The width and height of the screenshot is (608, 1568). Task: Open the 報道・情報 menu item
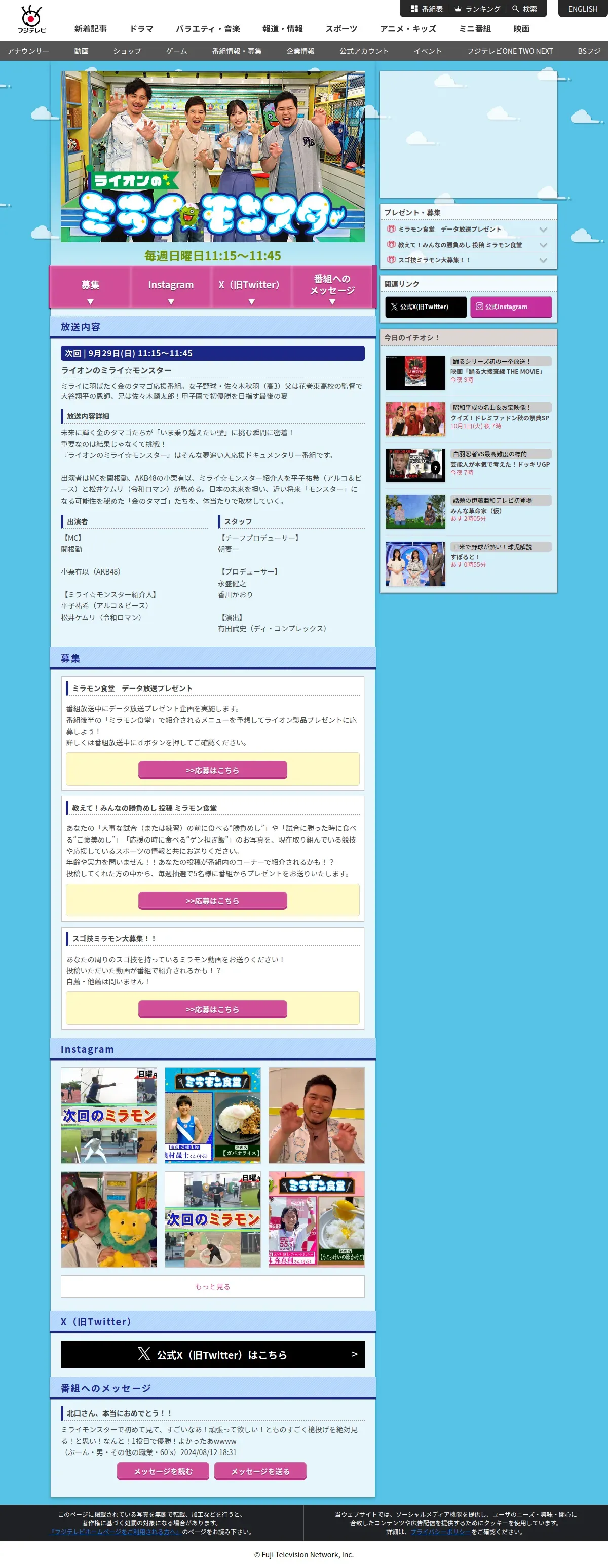pyautogui.click(x=282, y=29)
